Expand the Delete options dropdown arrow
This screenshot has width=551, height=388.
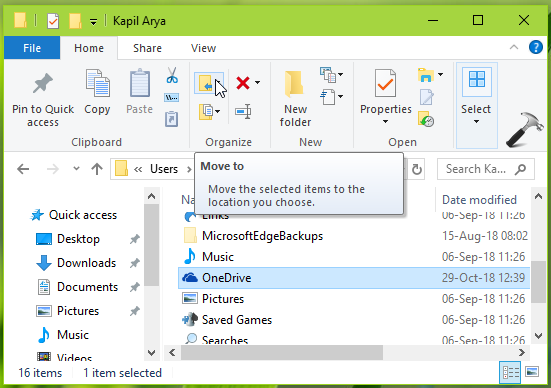point(258,83)
